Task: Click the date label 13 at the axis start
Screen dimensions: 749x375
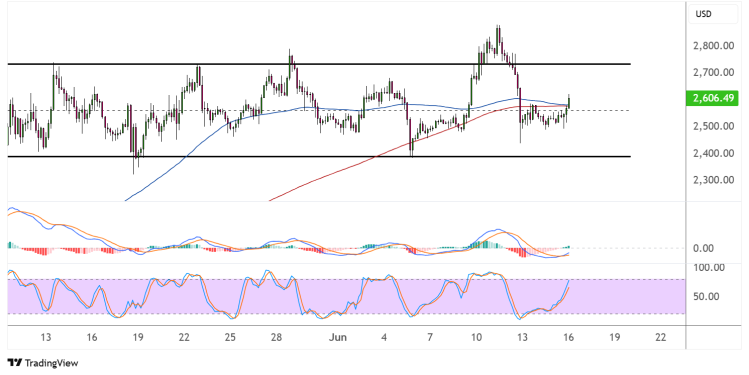Action: (45, 337)
